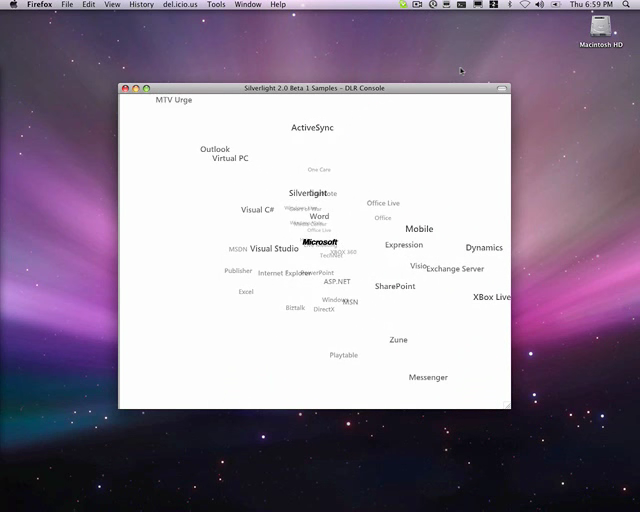
Task: Open the Help menu
Action: 278,4
